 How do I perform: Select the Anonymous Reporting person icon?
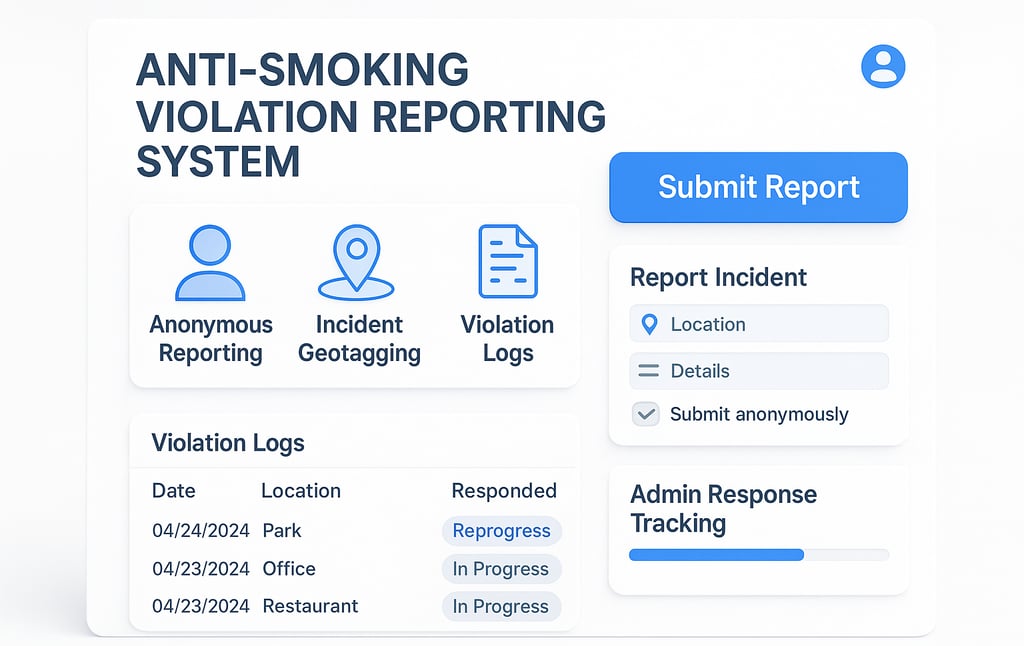(x=210, y=262)
